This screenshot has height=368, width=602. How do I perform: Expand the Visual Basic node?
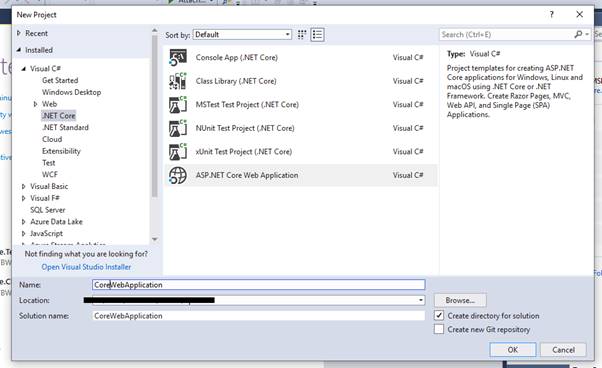[x=23, y=186]
